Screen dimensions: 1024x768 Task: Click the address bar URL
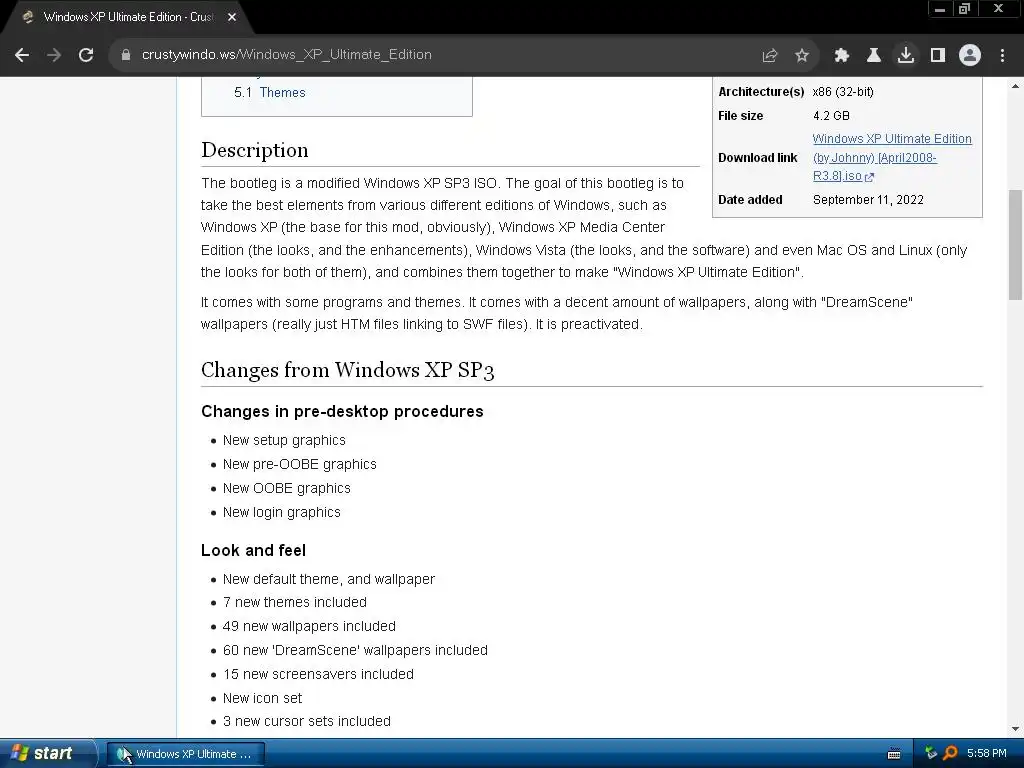pyautogui.click(x=287, y=55)
